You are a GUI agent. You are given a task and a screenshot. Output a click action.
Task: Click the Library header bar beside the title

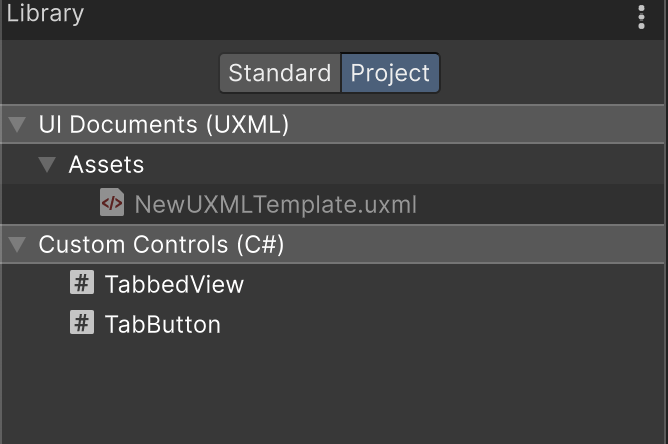point(358,19)
